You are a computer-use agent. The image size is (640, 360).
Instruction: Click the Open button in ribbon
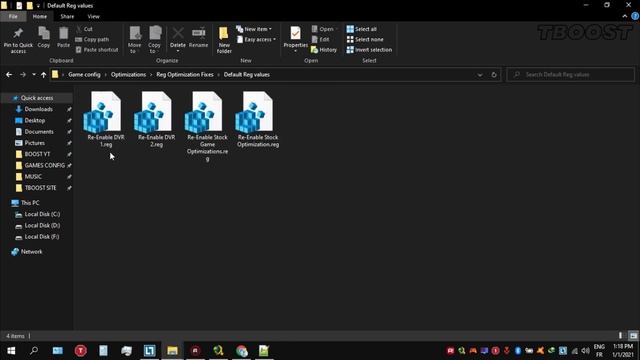pyautogui.click(x=324, y=29)
